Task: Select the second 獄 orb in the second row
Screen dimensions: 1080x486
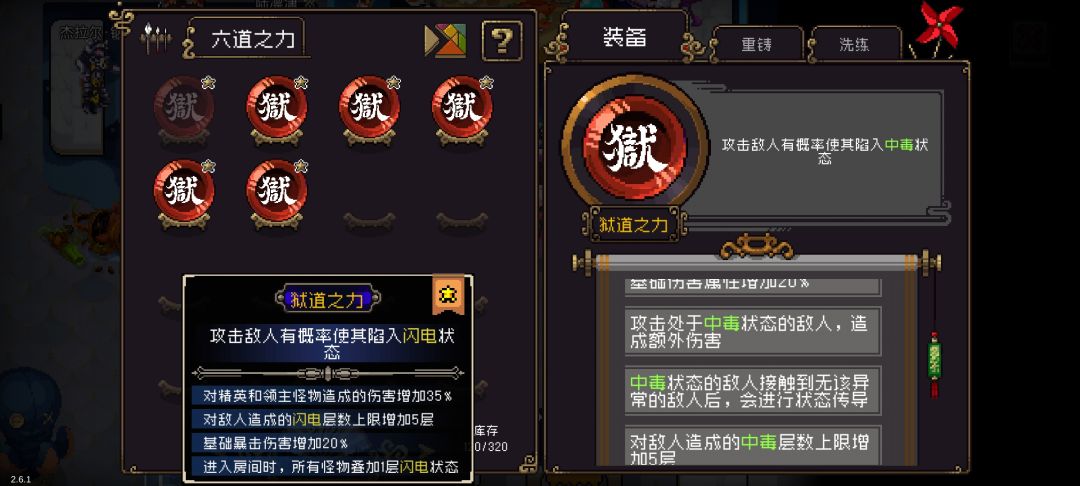Action: 277,191
